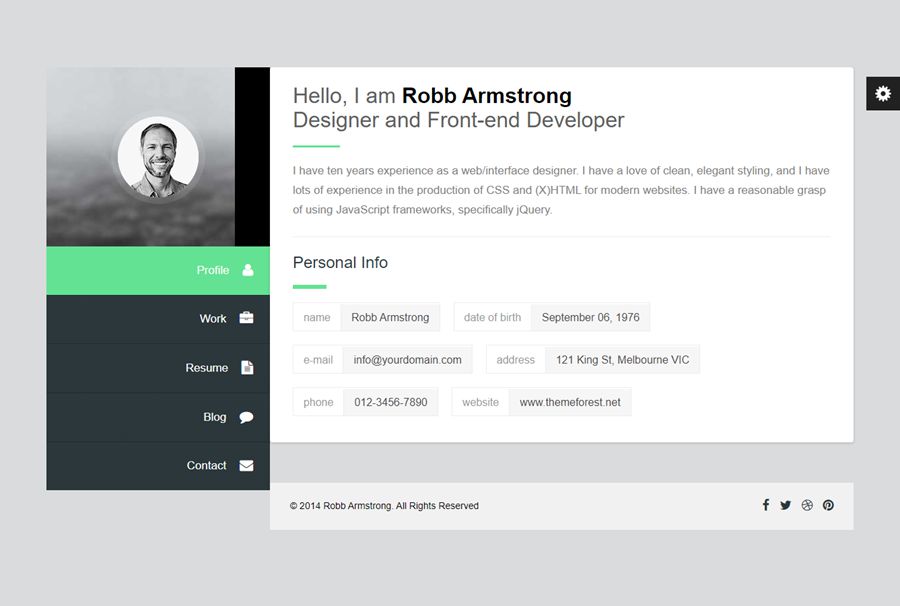Image resolution: width=900 pixels, height=606 pixels.
Task: Click the envelope icon beside Contact
Action: point(246,465)
